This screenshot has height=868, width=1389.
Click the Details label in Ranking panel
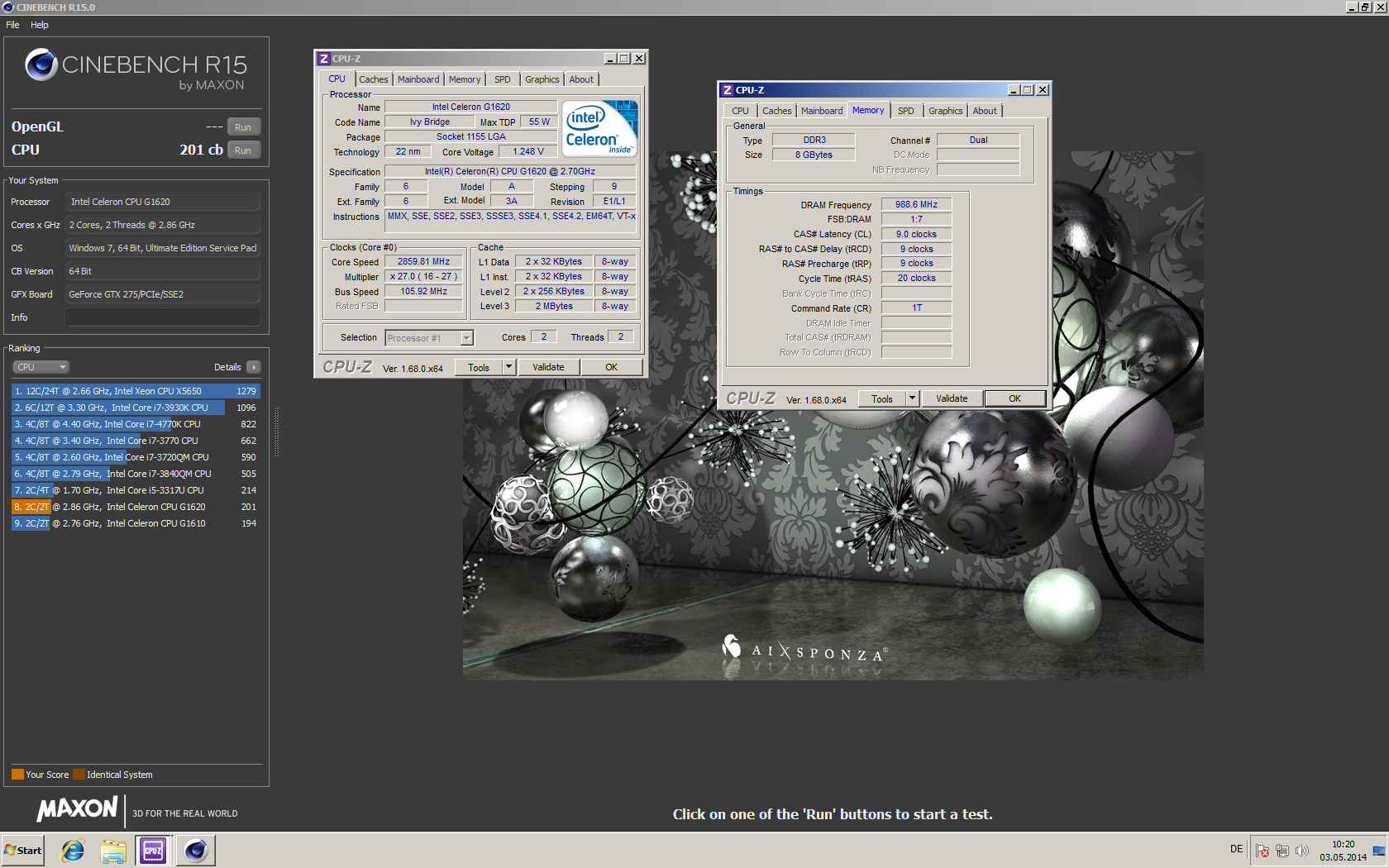tap(227, 367)
